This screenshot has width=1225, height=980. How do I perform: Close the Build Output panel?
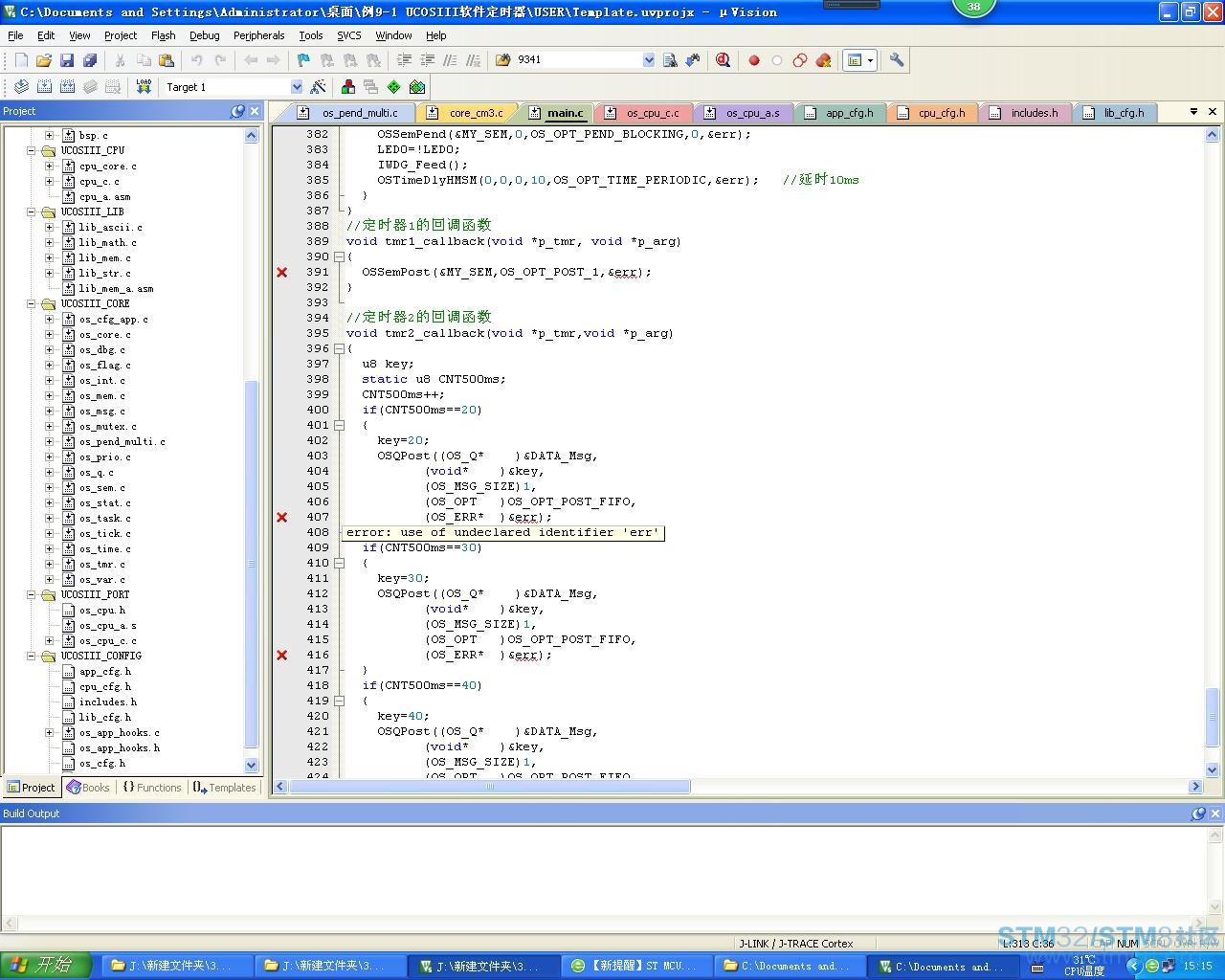(1215, 813)
